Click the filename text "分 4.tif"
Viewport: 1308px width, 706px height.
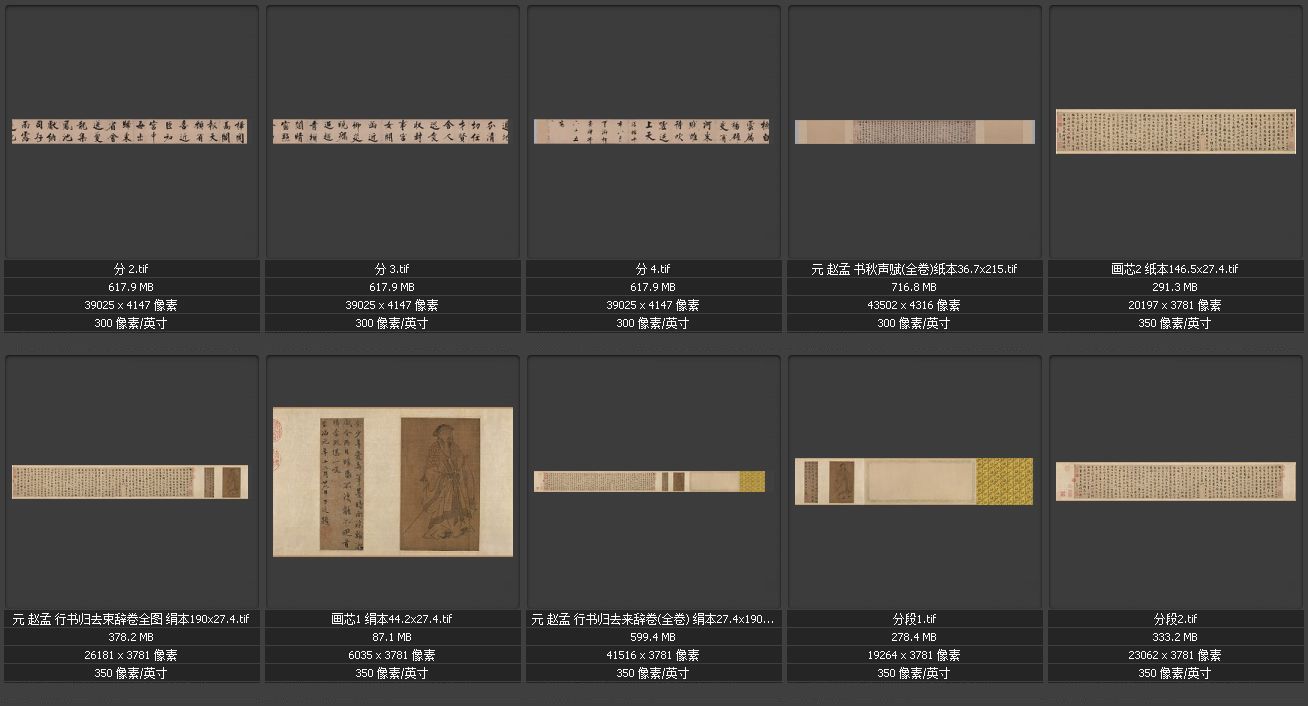[x=653, y=269]
